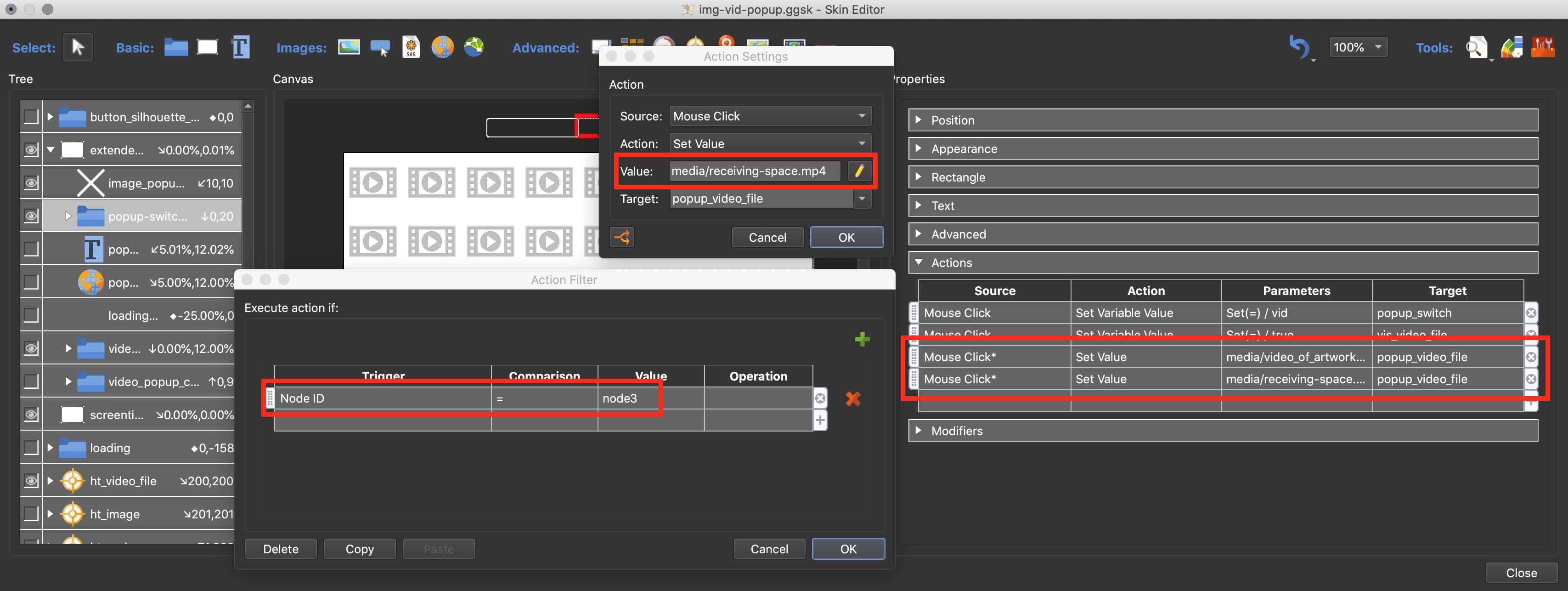Add a new trigger row below Node ID
Screen dimensions: 1568x591
click(x=820, y=421)
